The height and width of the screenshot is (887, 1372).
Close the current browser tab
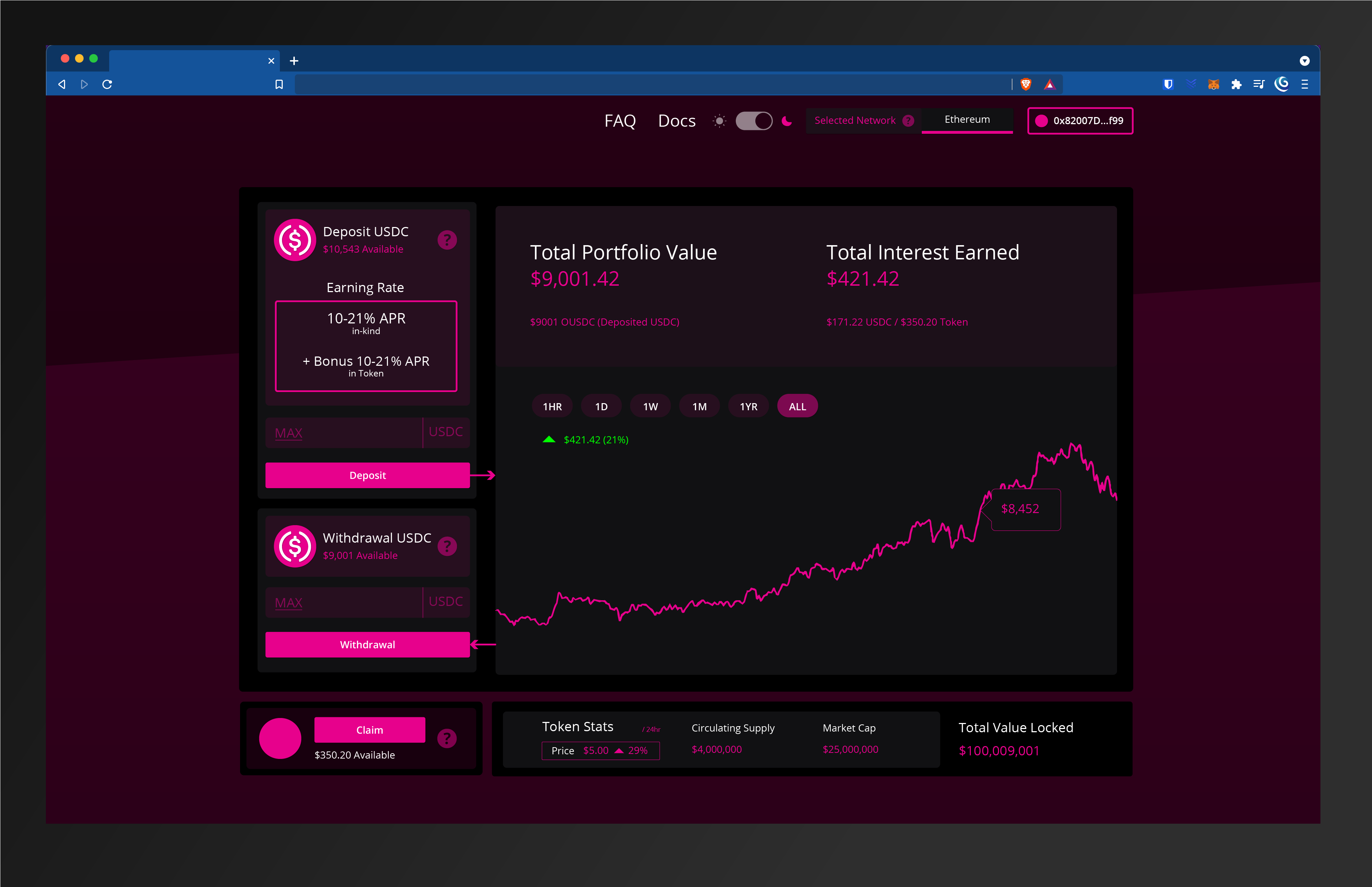[x=271, y=61]
